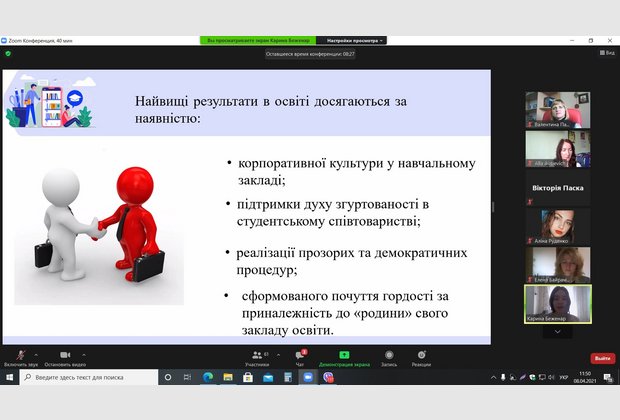620x420 pixels.
Task: Open File Explorer from taskbar
Action: click(228, 377)
